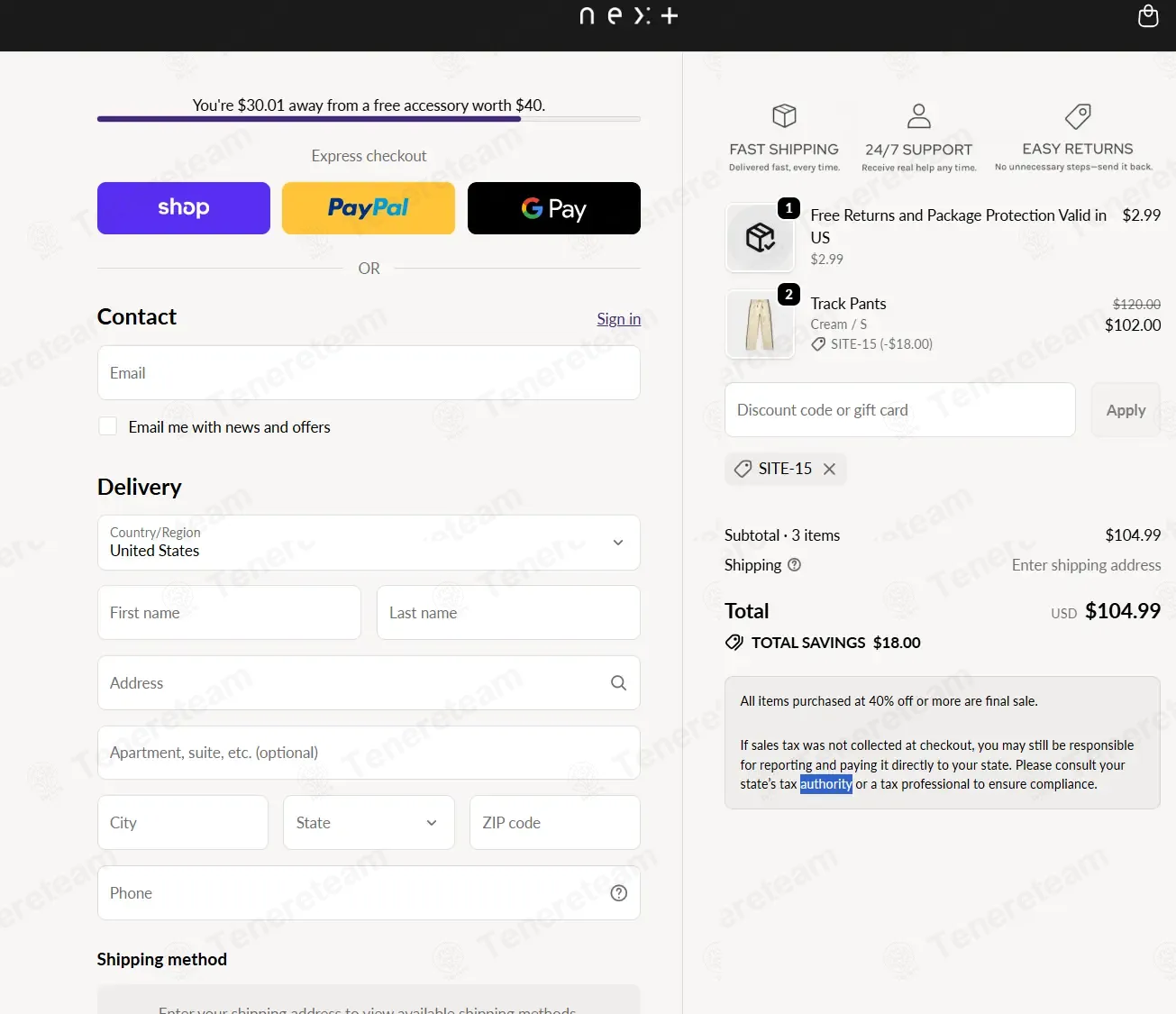Open the package protection product thumbnail
Image resolution: width=1176 pixels, height=1014 pixels.
(x=760, y=237)
